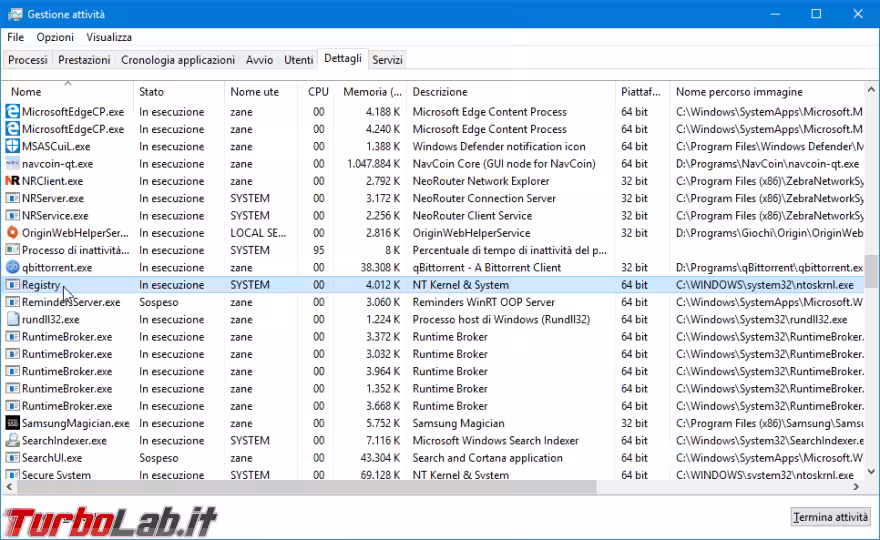Click the NRService.exe process icon

coord(12,216)
